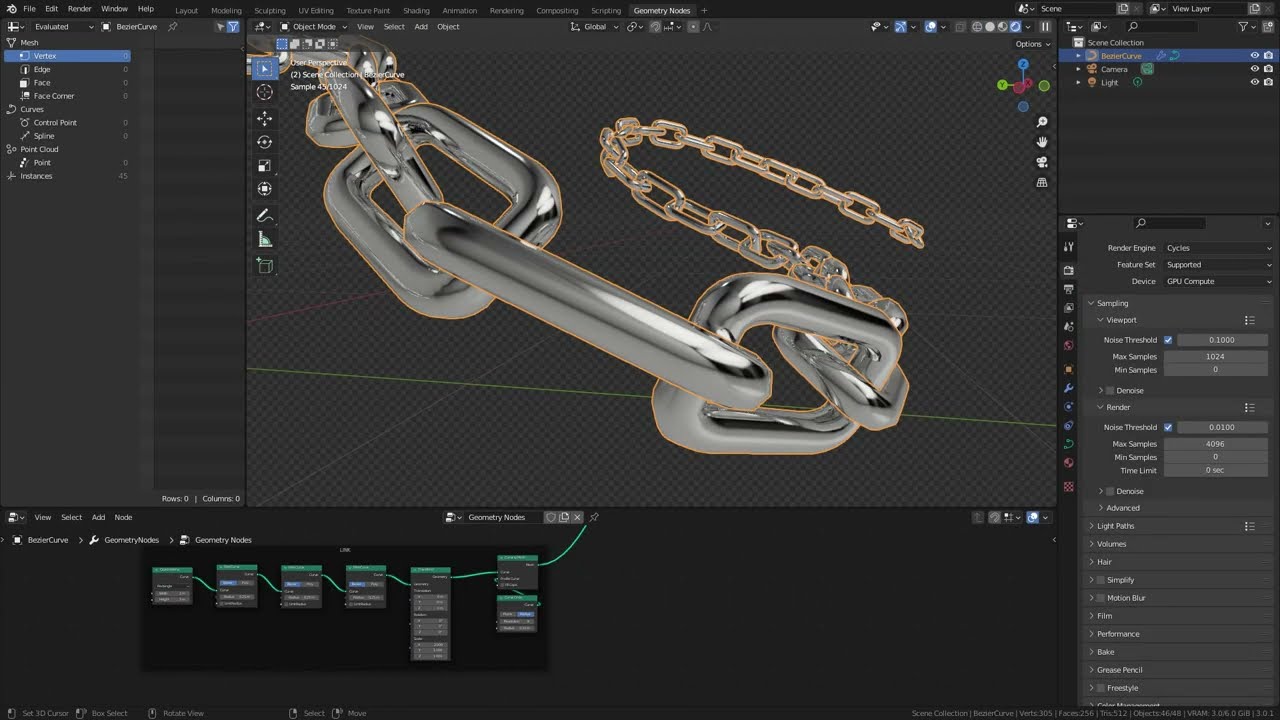Open the Render properties tab
Viewport: 1280px width, 720px height.
(1068, 270)
